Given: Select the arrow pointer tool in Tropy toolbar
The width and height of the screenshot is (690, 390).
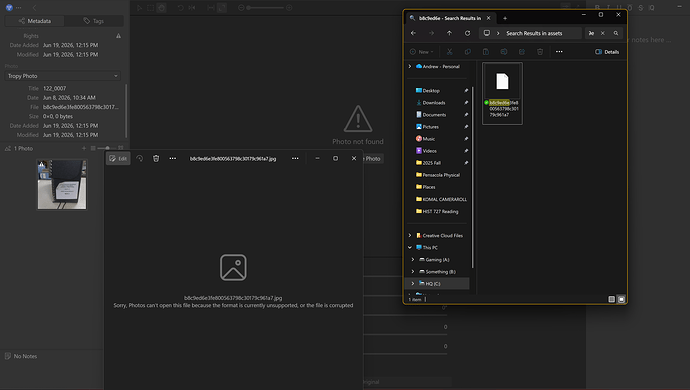Looking at the screenshot, I should 139,7.
